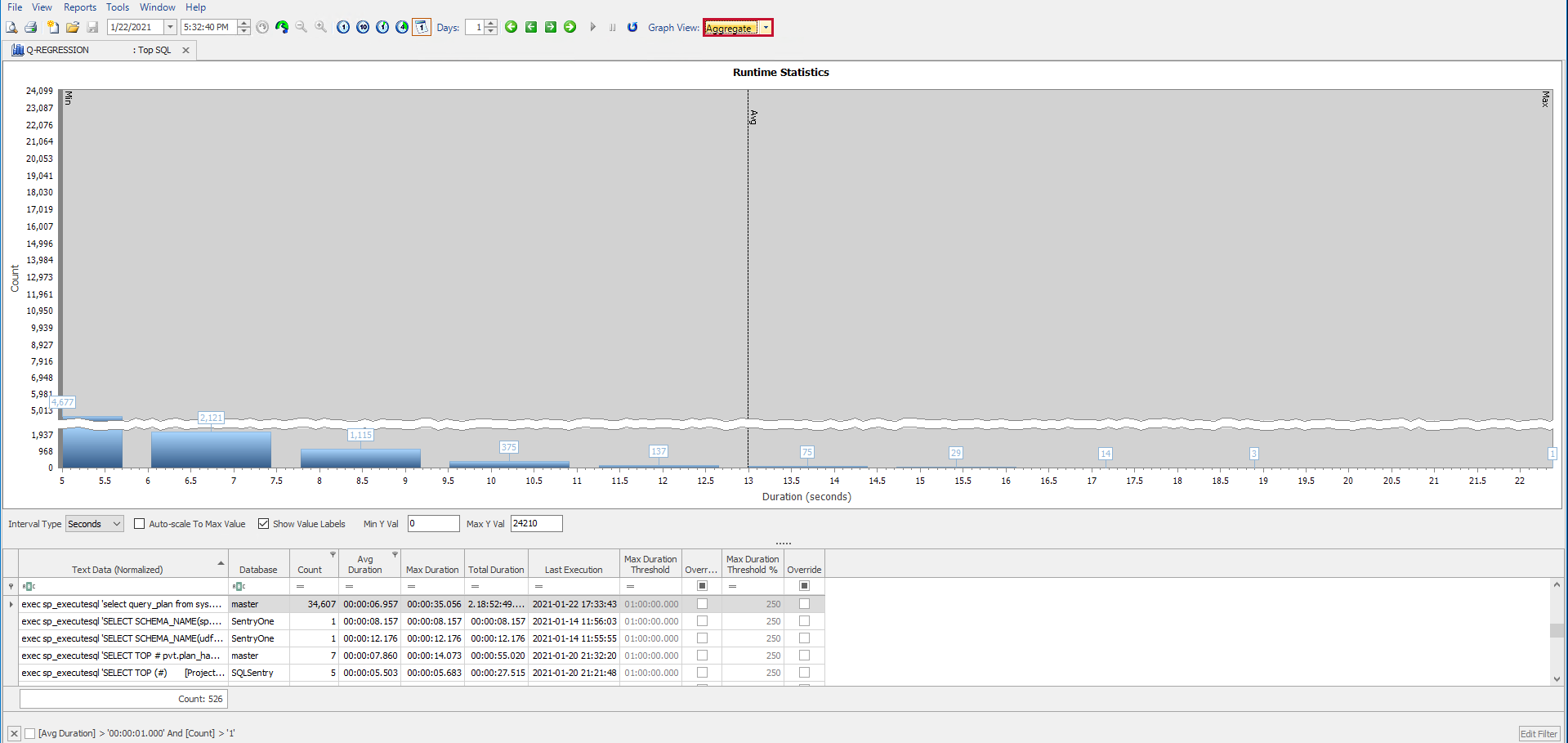The height and width of the screenshot is (743, 1568).
Task: Open the Tools menu
Action: coord(118,7)
